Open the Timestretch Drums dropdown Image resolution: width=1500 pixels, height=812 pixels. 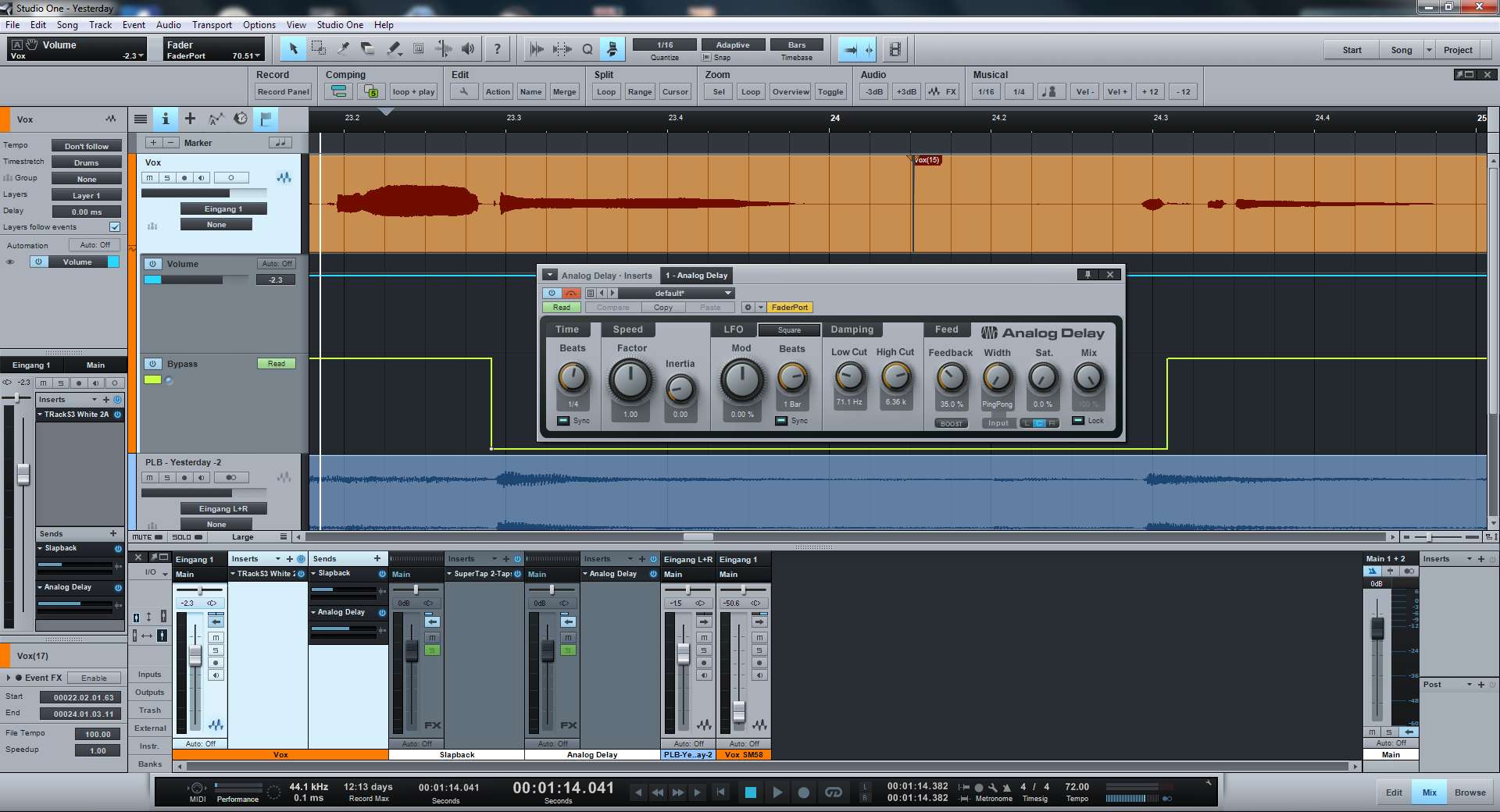(87, 162)
